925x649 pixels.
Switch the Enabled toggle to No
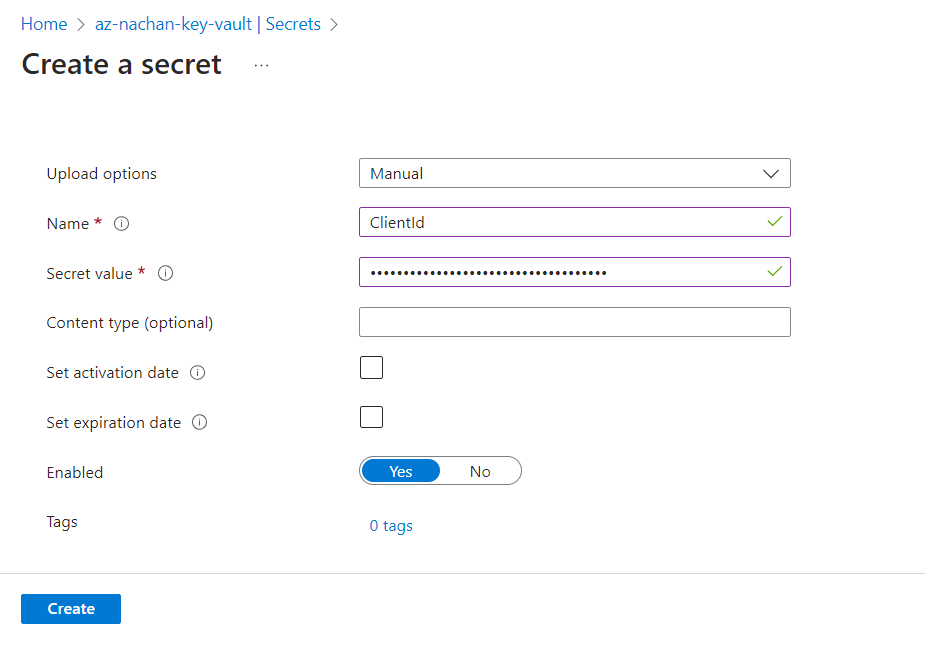480,471
